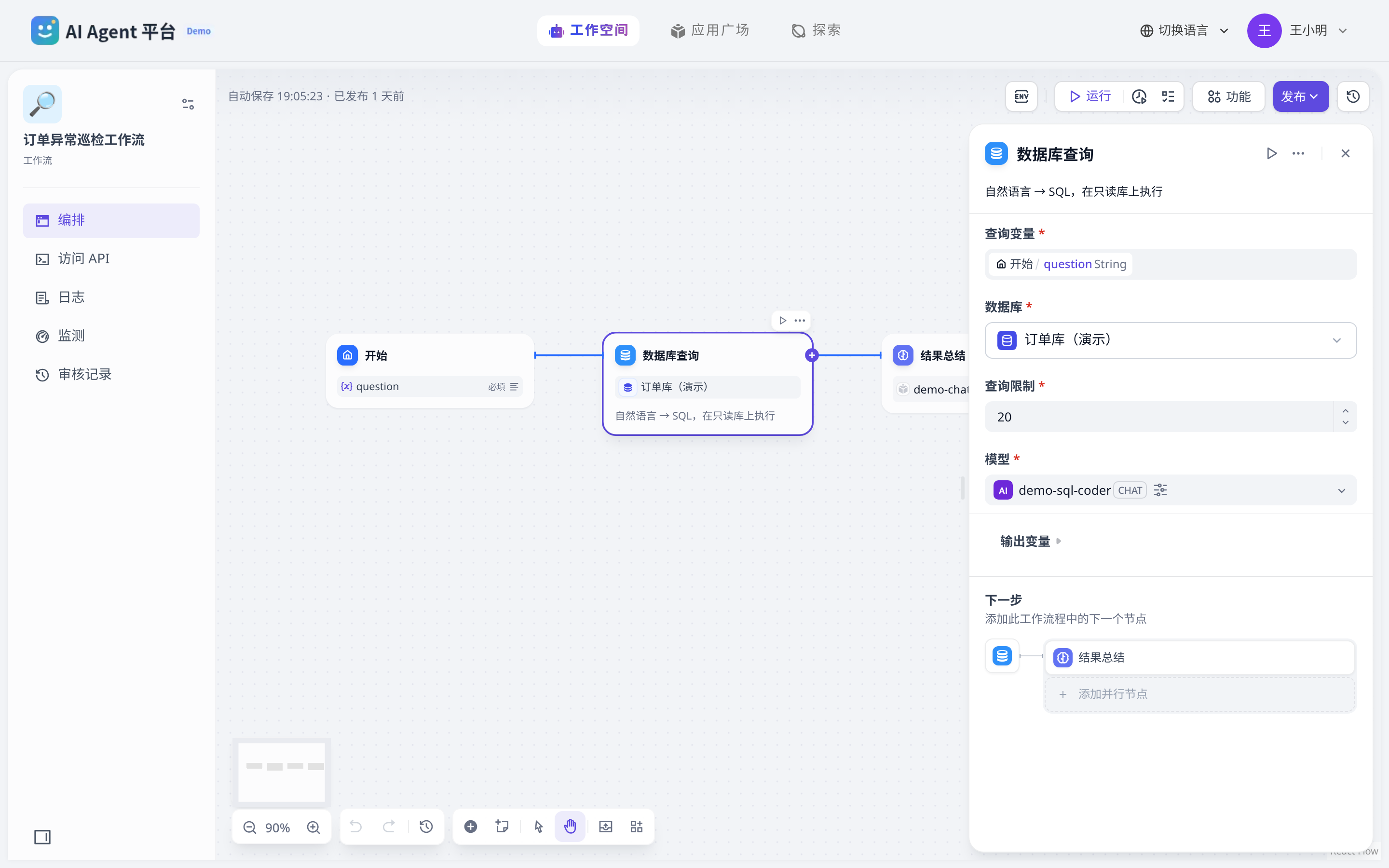Add a note with the sticky-note icon
This screenshot has height=868, width=1389.
click(502, 827)
